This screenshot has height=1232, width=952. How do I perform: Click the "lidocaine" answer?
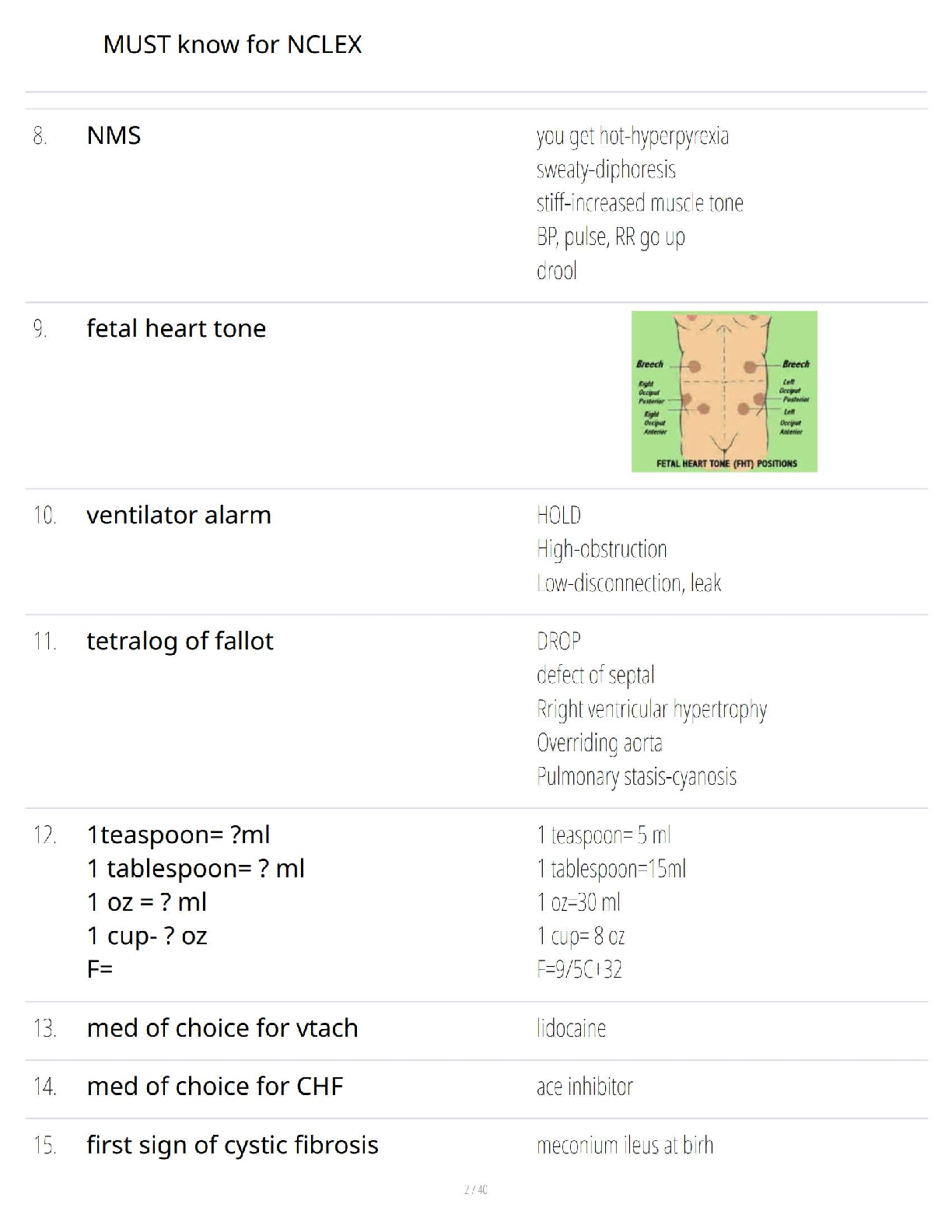[x=571, y=1028]
